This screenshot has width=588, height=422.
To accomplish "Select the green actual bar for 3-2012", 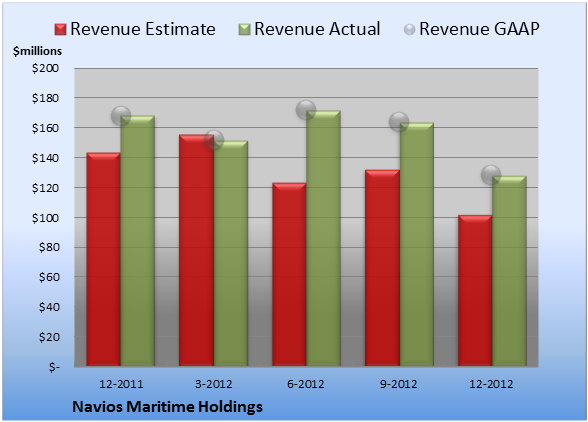I will [231, 253].
